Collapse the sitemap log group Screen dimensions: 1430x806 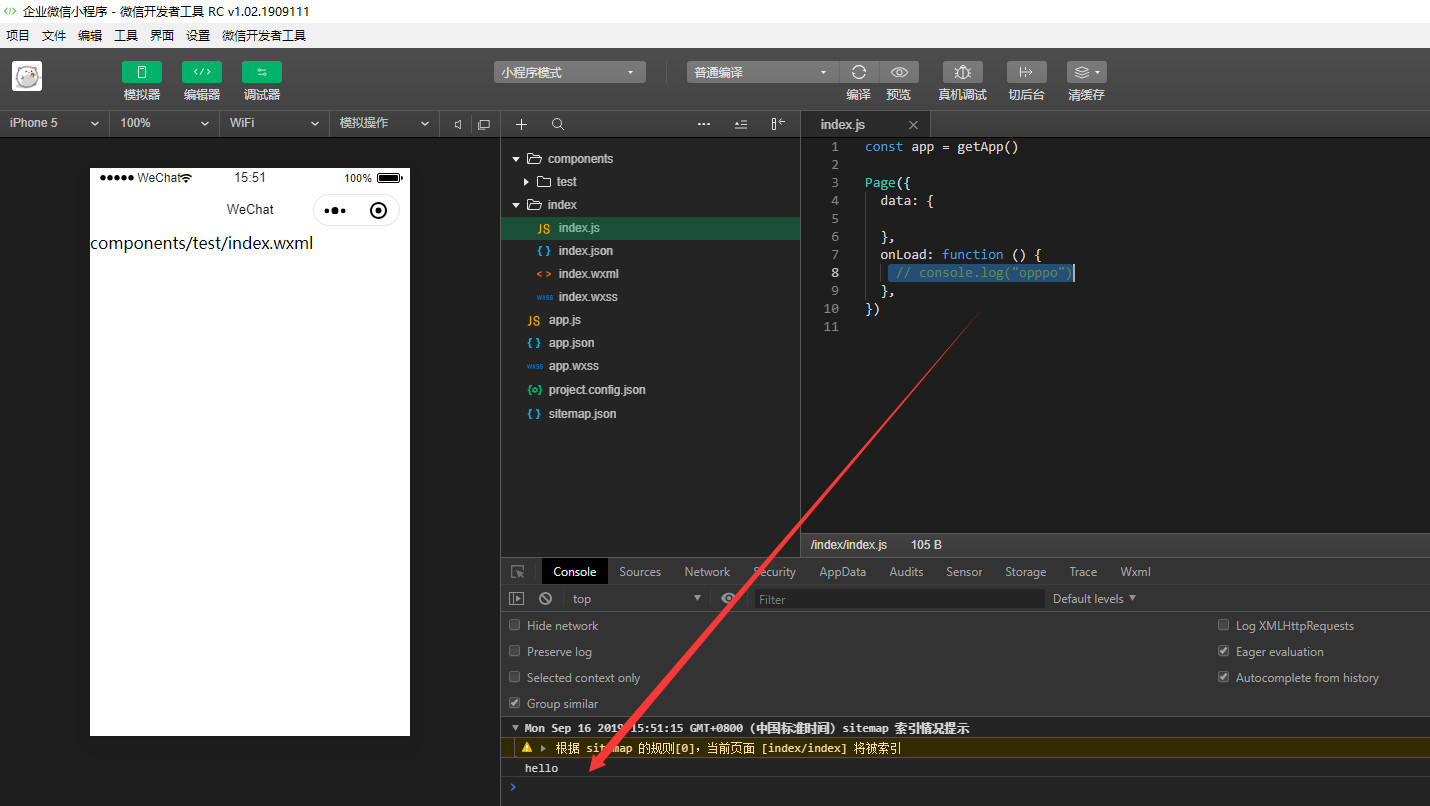(x=515, y=728)
